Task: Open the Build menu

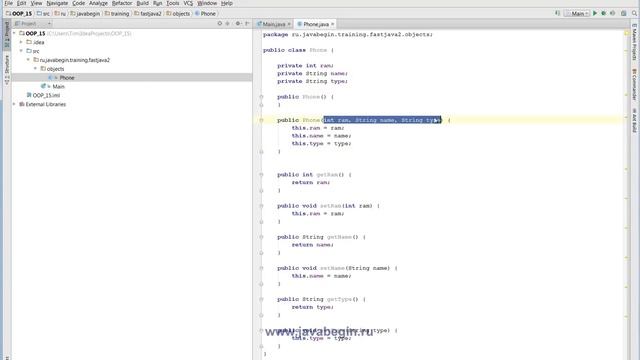Action: coord(142,3)
